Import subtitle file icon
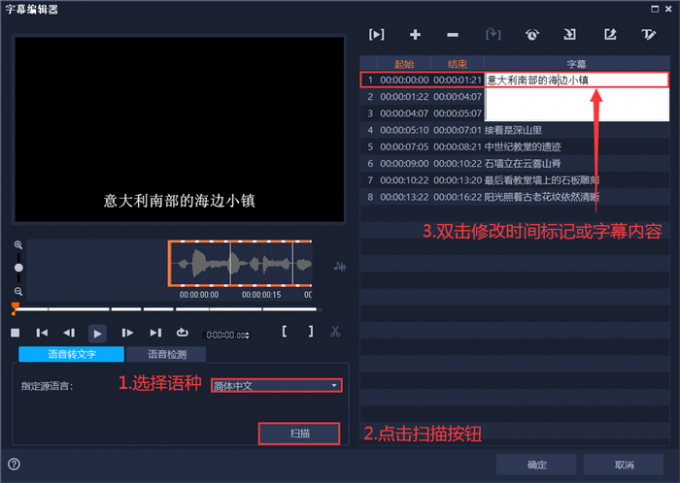Image resolution: width=680 pixels, height=483 pixels. point(569,34)
